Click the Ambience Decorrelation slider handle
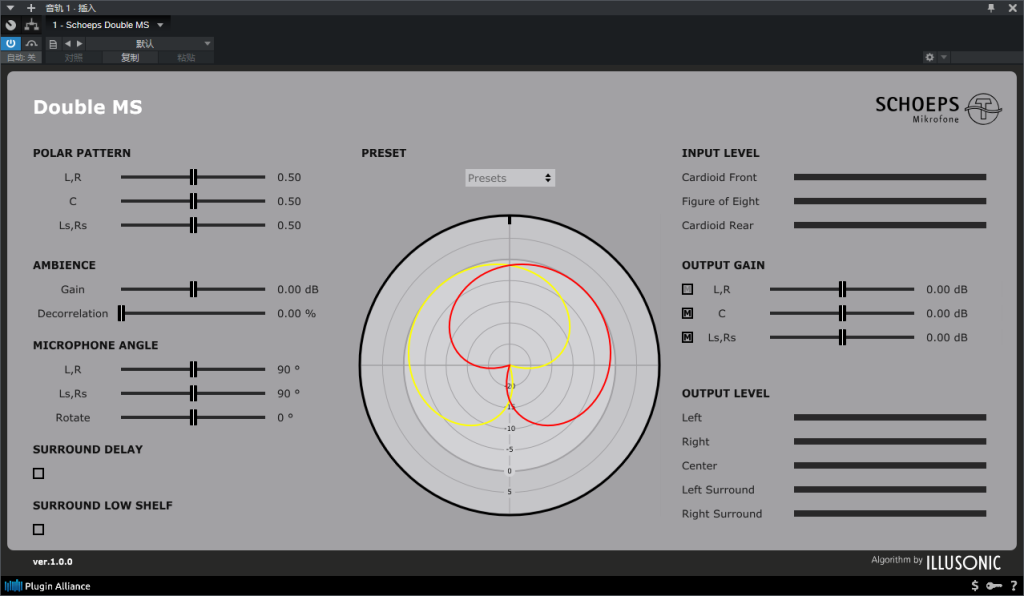Viewport: 1024px width, 596px height. tap(121, 313)
